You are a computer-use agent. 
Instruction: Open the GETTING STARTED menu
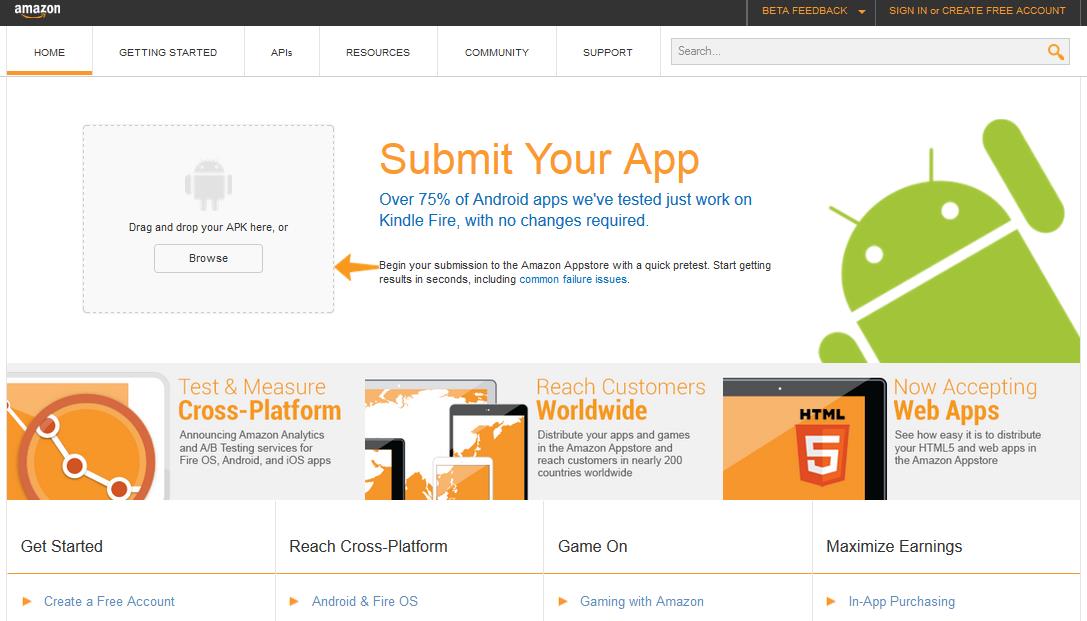click(x=168, y=52)
